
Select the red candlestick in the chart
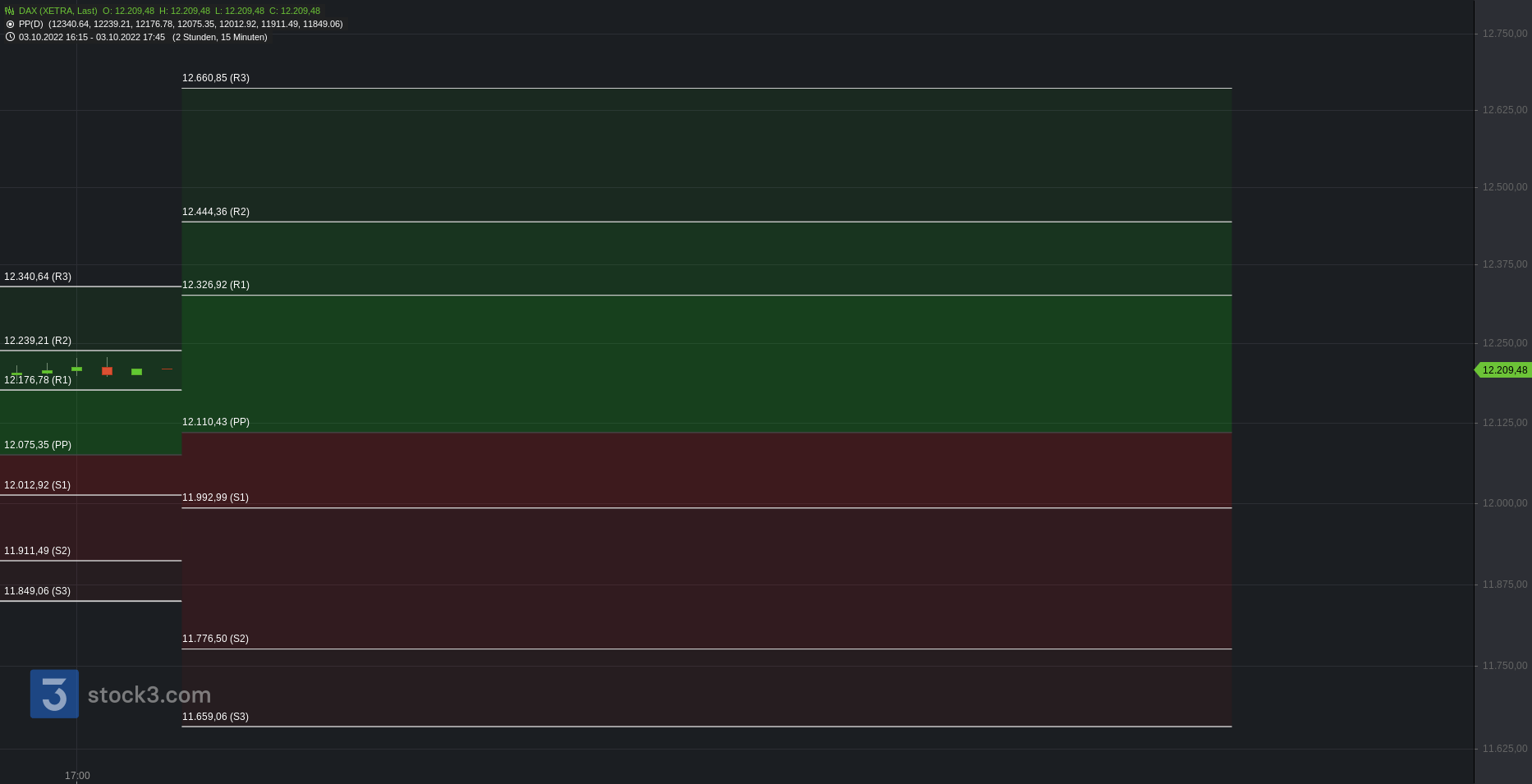pyautogui.click(x=107, y=370)
